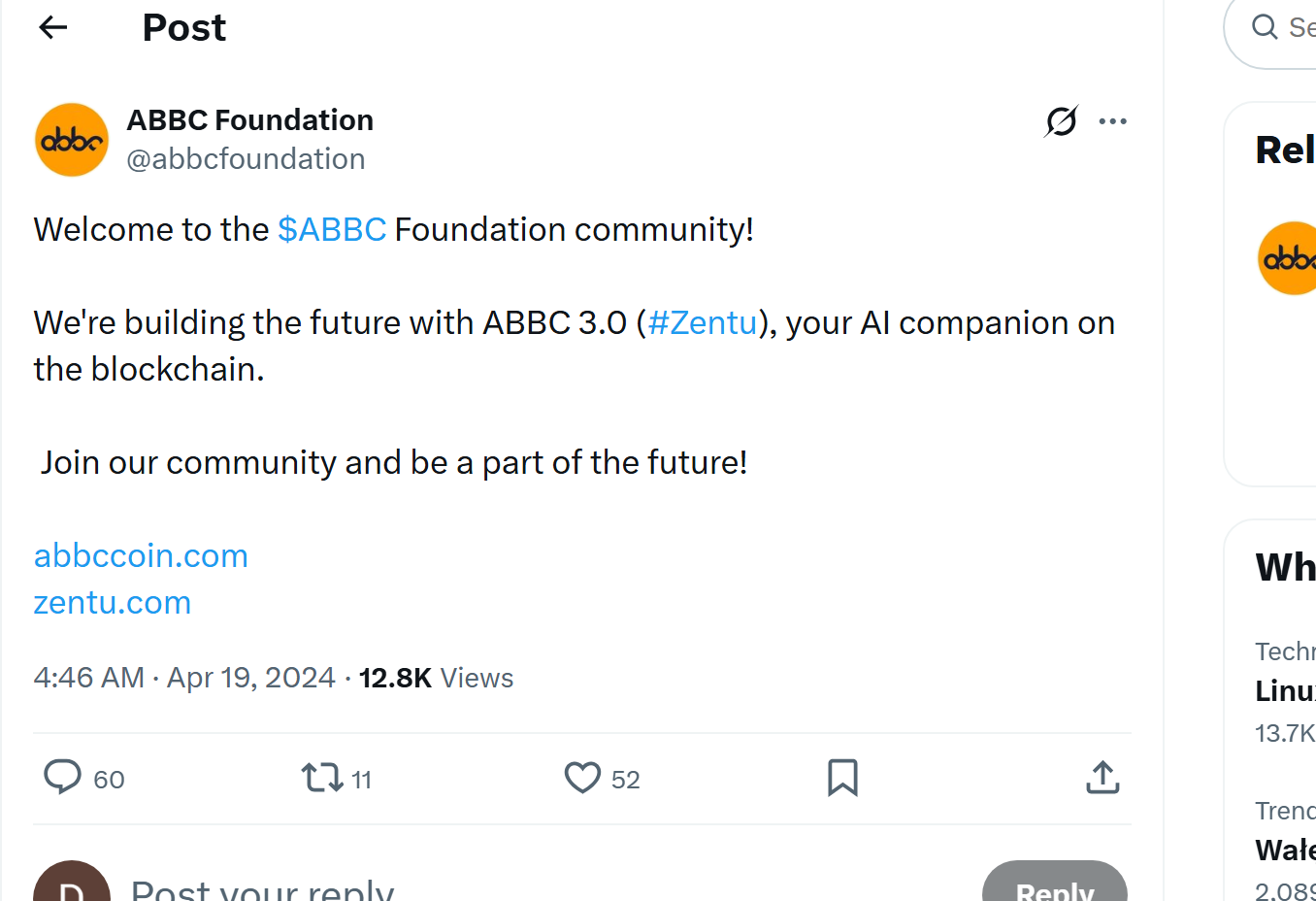Open the Linux trending topic
The height and width of the screenshot is (901, 1316).
[x=1281, y=690]
